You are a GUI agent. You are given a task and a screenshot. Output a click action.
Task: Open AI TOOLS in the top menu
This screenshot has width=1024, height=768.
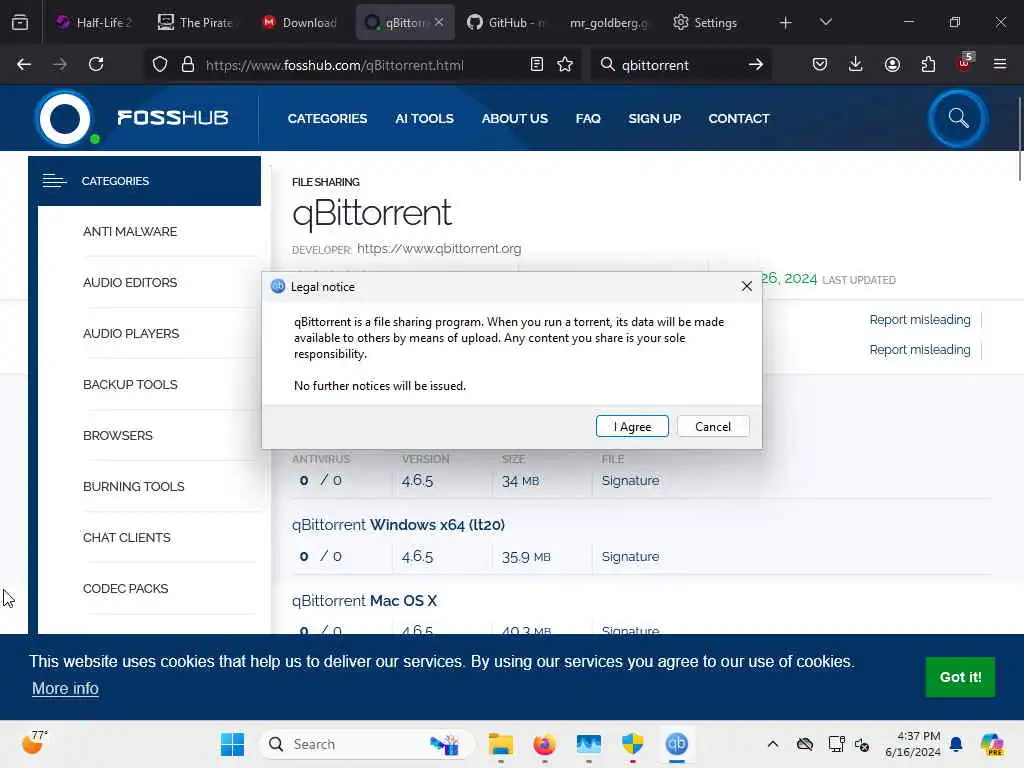424,118
